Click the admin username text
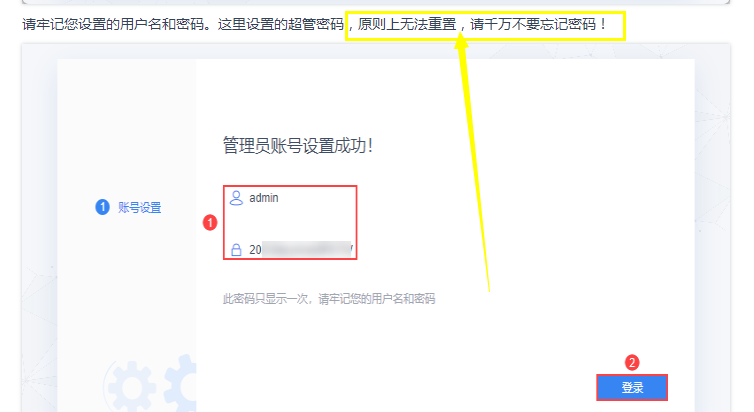The width and height of the screenshot is (754, 412). (x=264, y=198)
